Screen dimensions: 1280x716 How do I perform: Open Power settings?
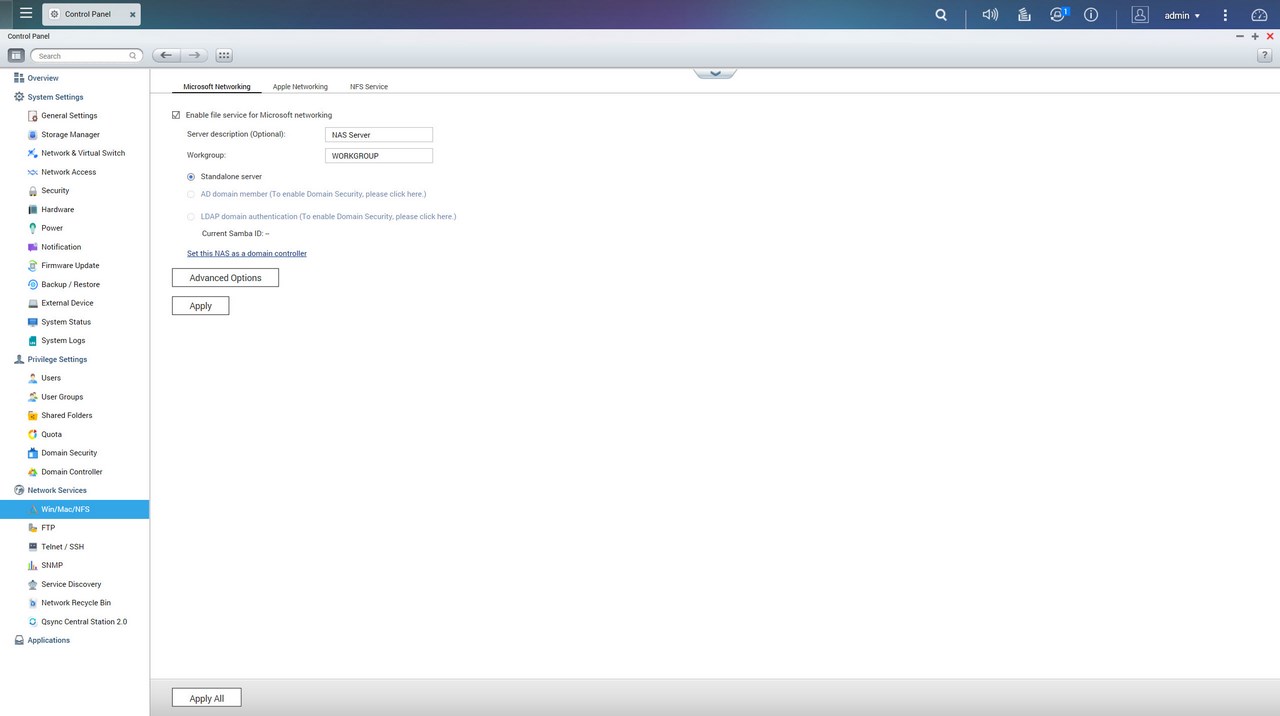(51, 228)
